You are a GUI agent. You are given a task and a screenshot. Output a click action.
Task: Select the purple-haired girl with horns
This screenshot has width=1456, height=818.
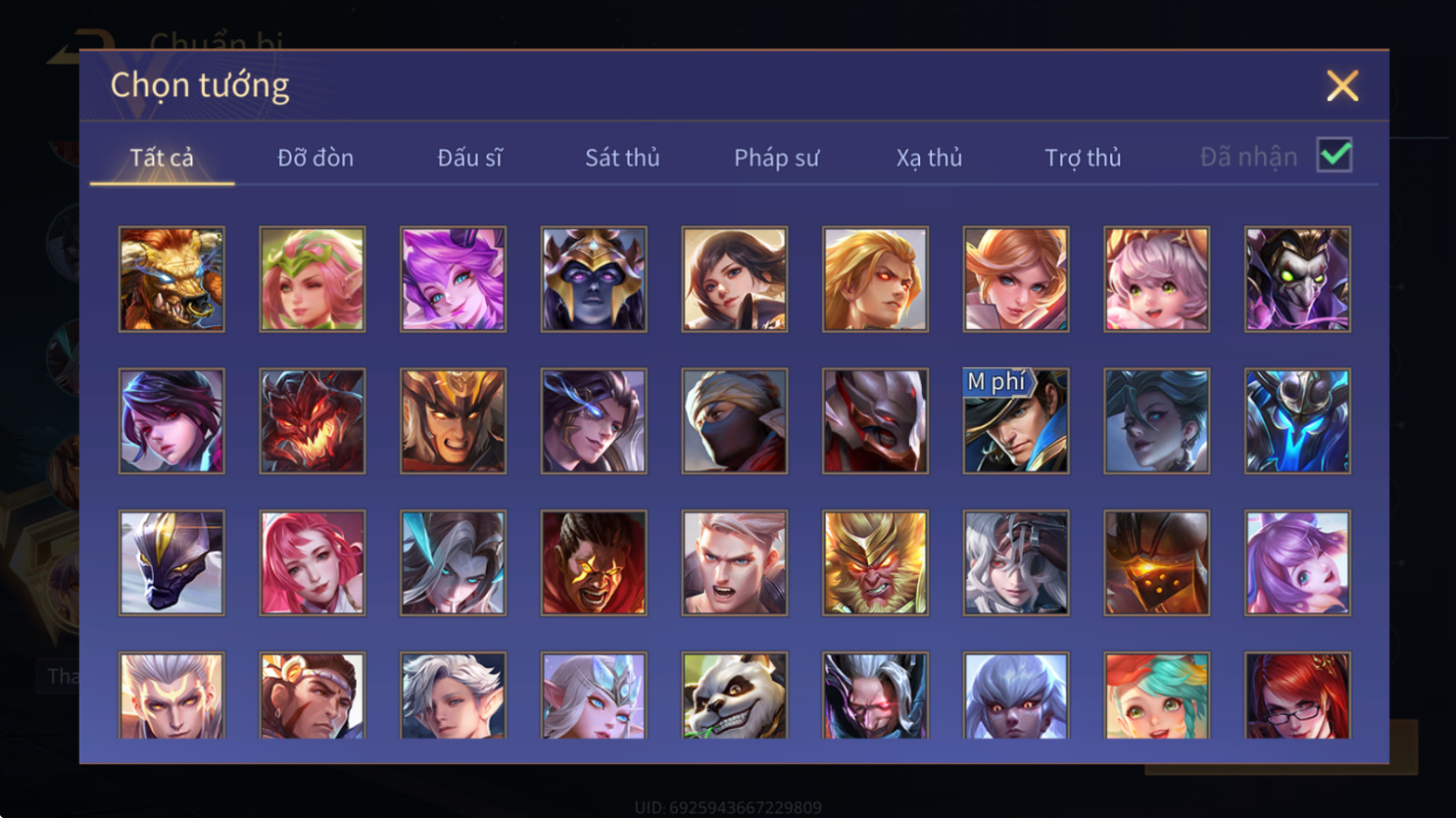pyautogui.click(x=454, y=279)
